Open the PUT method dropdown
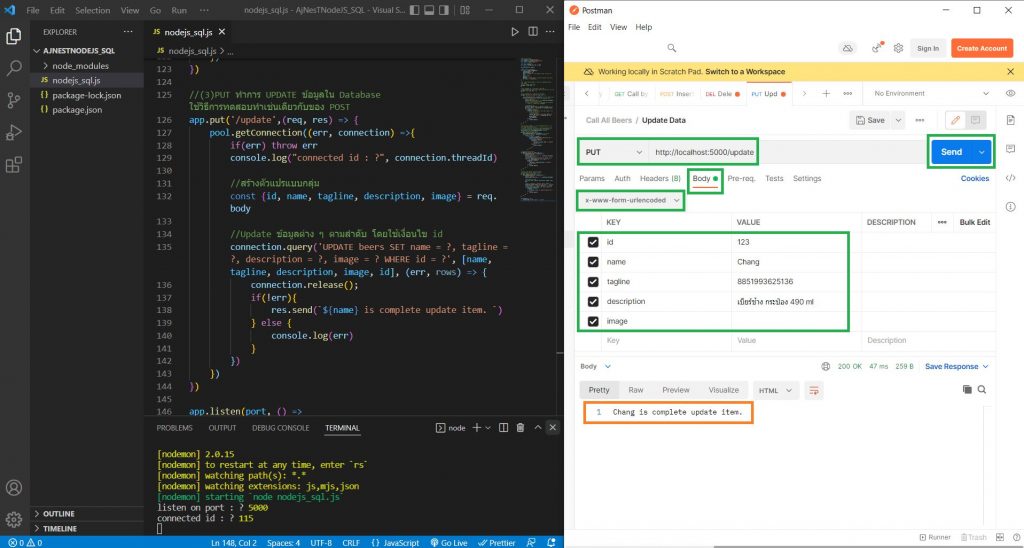This screenshot has height=548, width=1024. [613, 152]
